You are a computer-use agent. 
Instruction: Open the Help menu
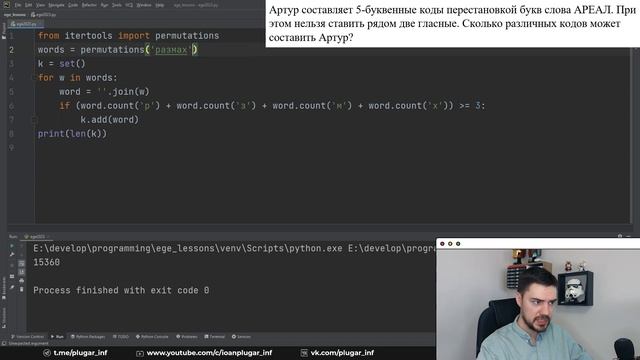pos(160,5)
